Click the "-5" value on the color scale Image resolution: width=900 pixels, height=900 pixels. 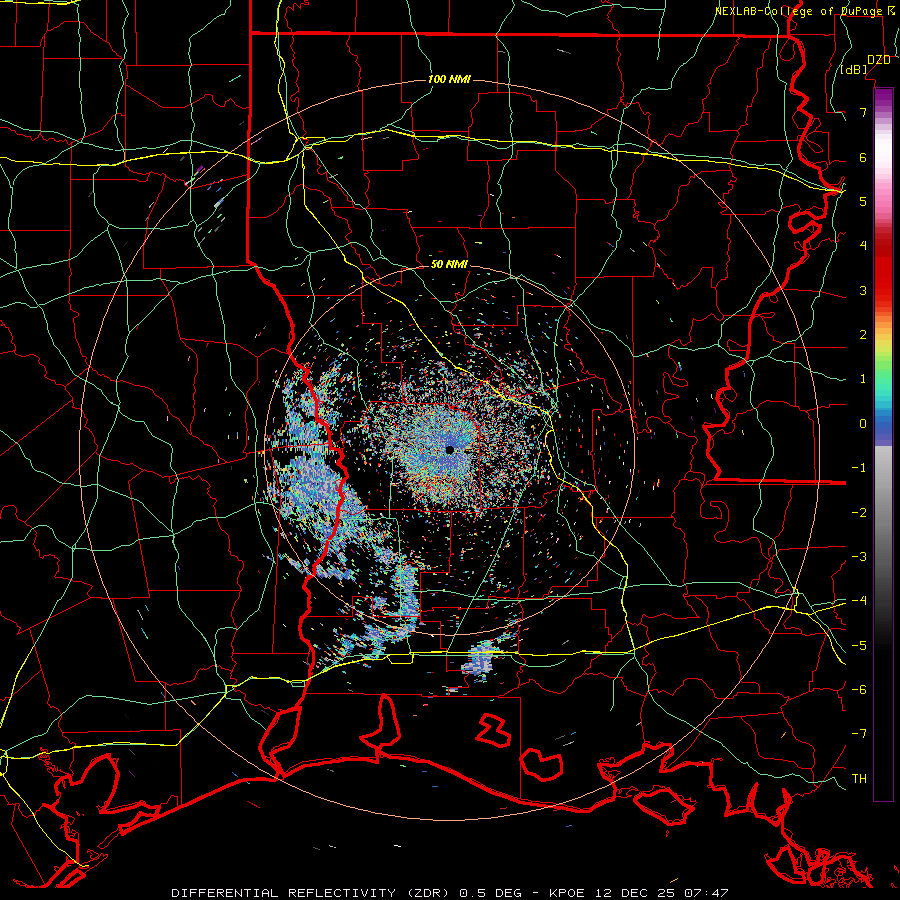[x=859, y=646]
